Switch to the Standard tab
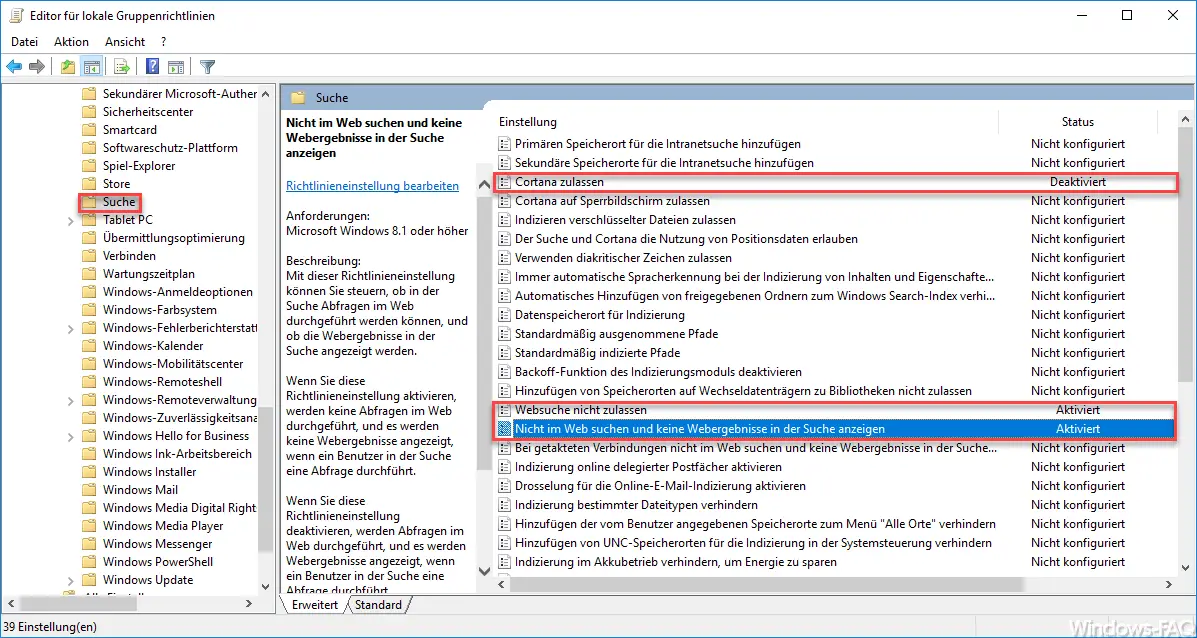The height and width of the screenshot is (638, 1197). pyautogui.click(x=379, y=604)
